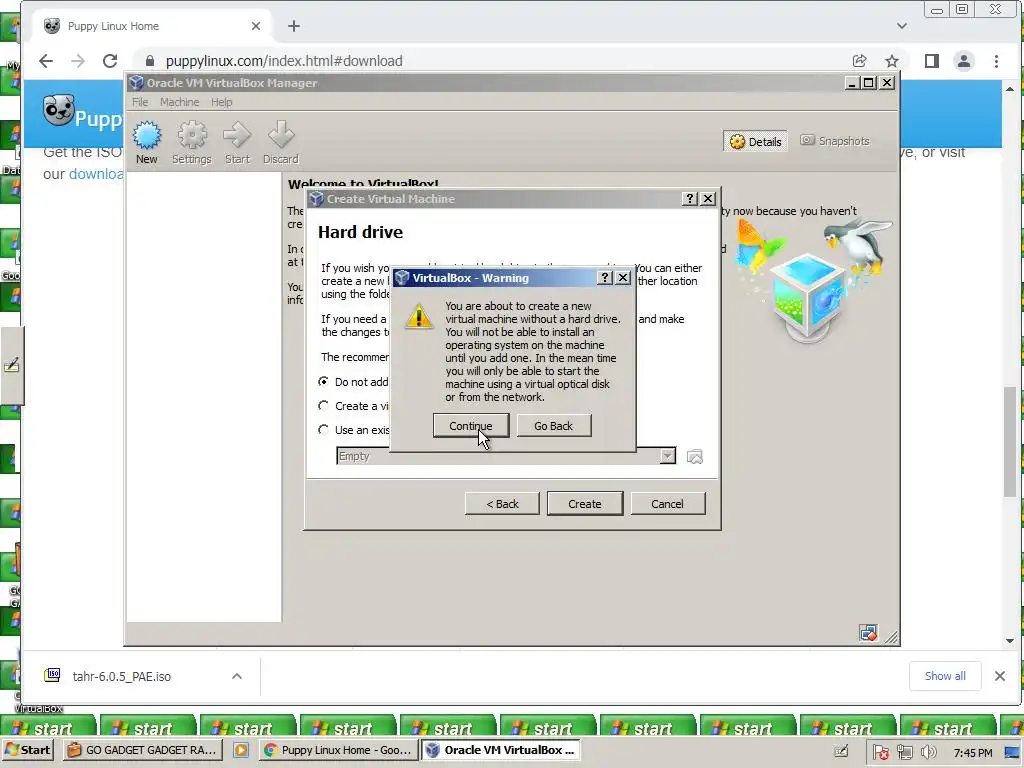Image resolution: width=1024 pixels, height=768 pixels.
Task: Click the volume speaker tray icon
Action: [x=928, y=752]
